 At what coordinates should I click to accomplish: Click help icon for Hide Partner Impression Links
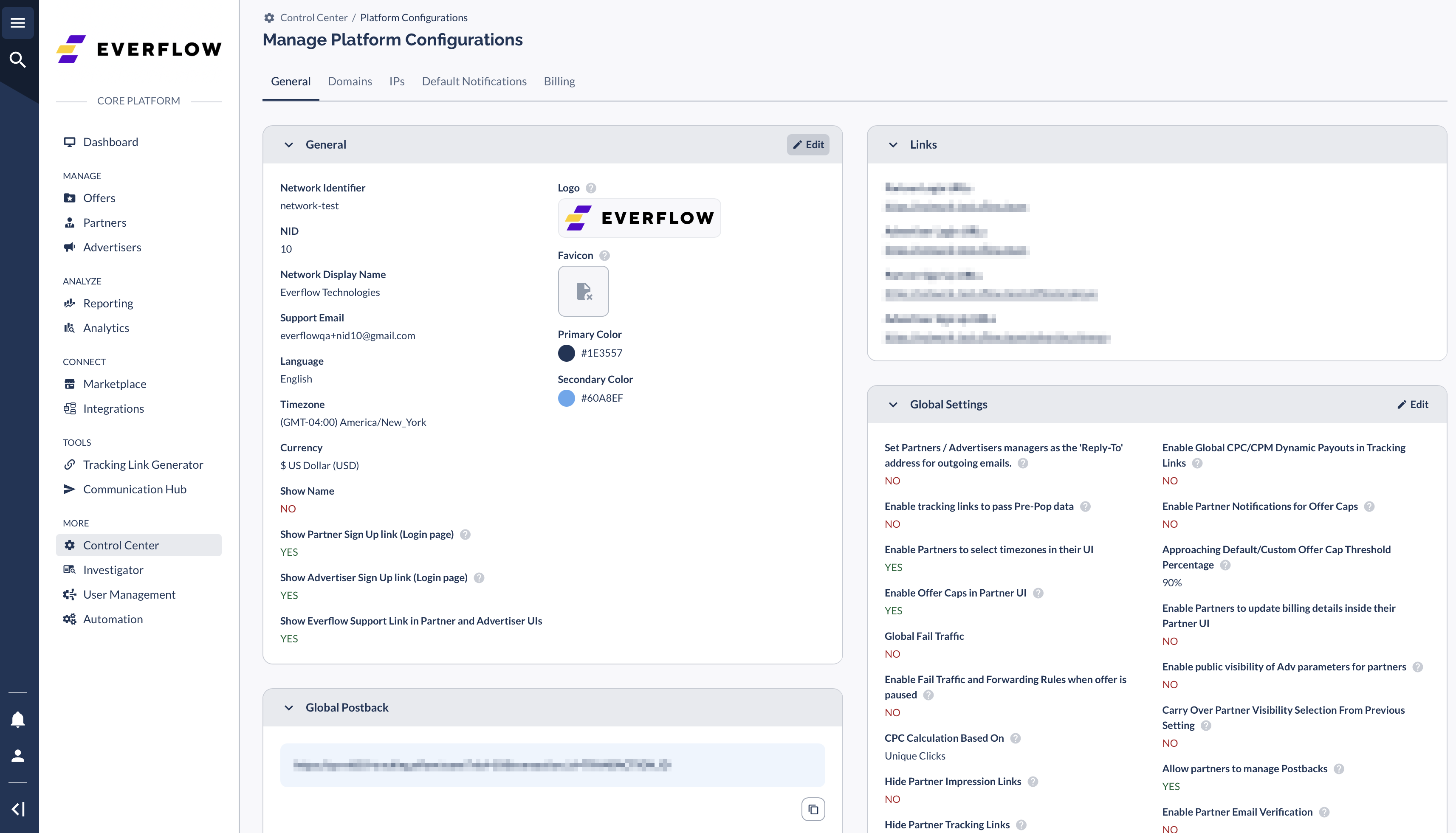click(x=1033, y=782)
